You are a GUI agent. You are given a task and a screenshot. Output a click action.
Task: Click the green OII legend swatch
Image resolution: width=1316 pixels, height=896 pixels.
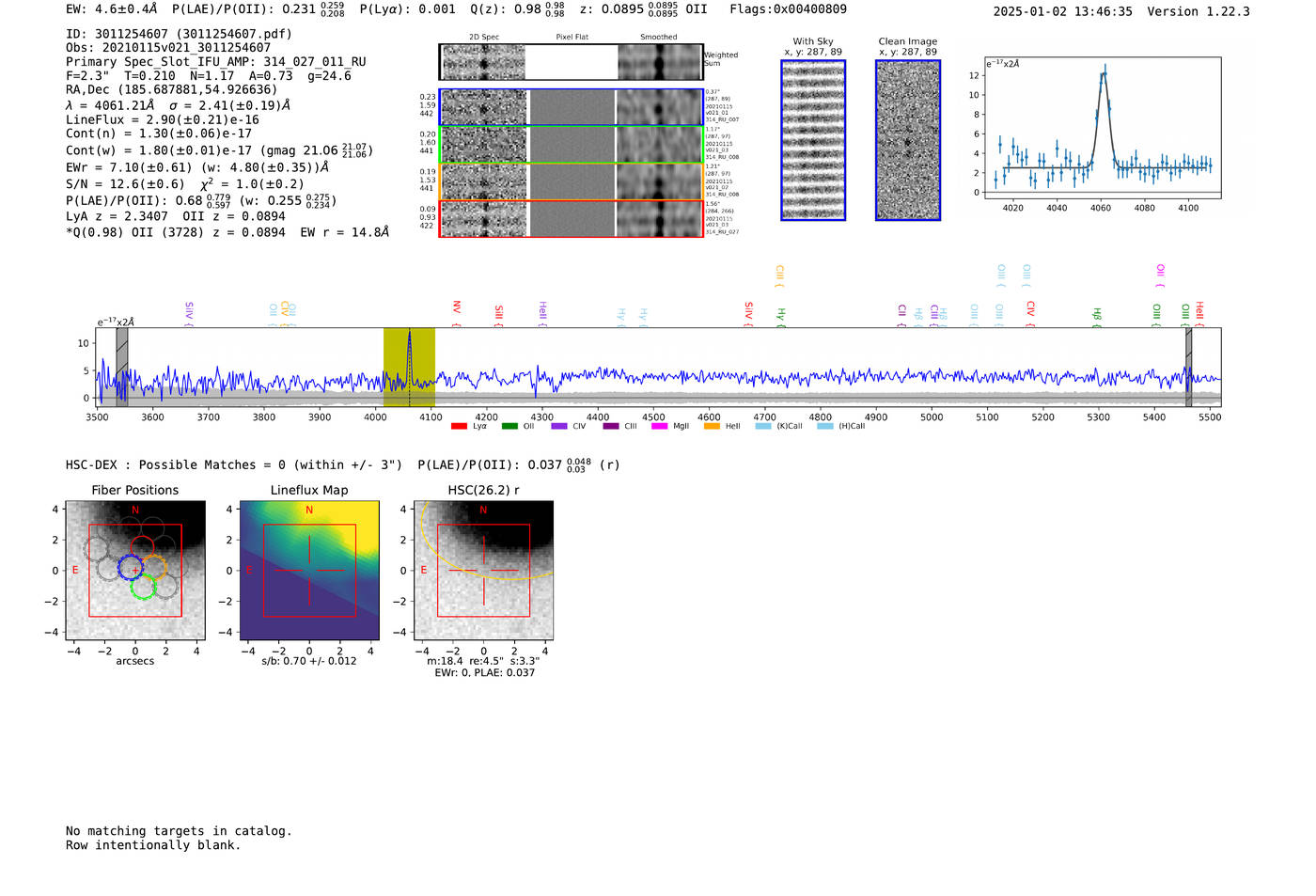coord(509,426)
